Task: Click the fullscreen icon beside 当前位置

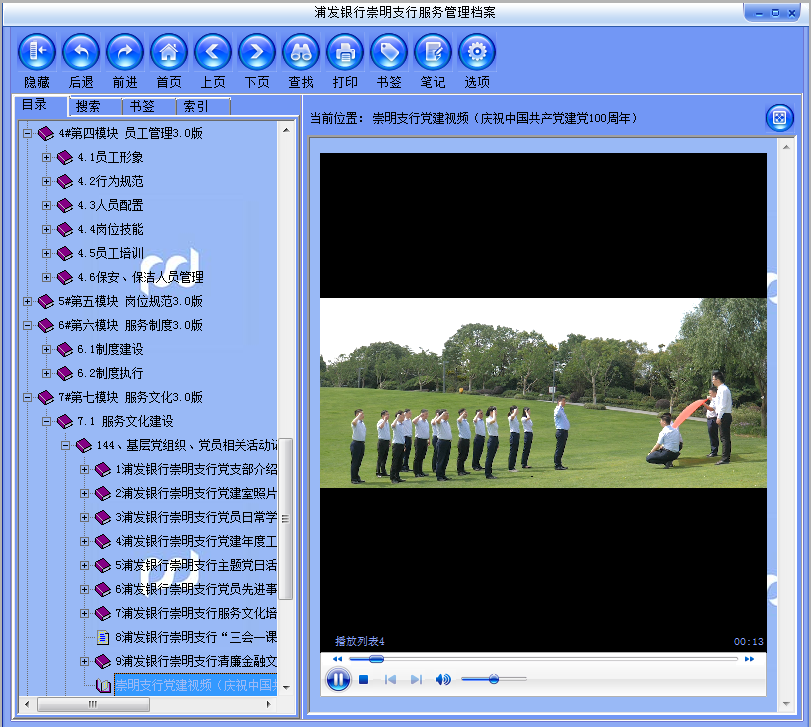Action: pos(779,118)
